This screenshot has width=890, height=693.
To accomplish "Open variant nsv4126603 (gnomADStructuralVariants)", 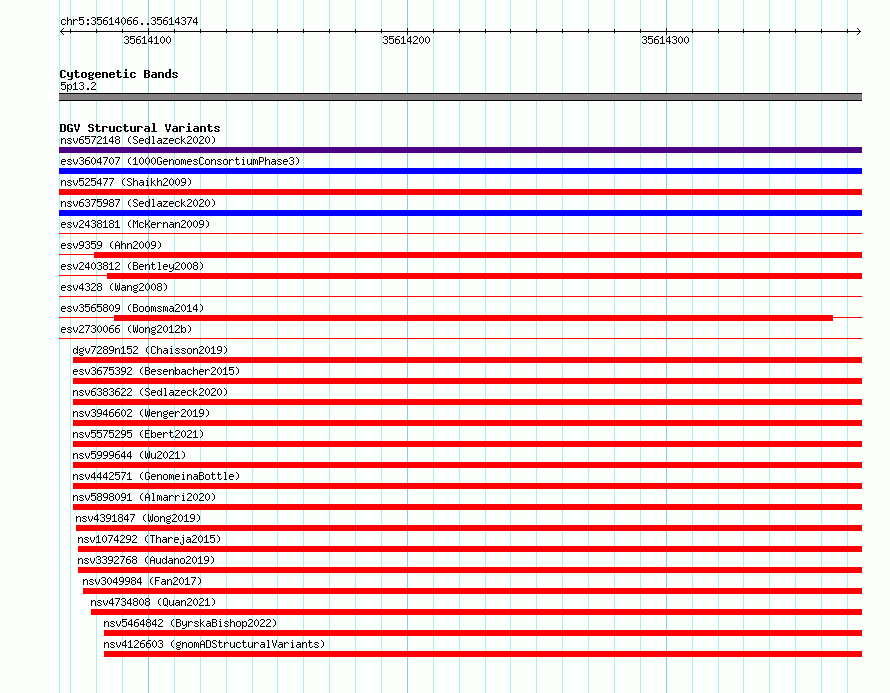I will (x=214, y=644).
